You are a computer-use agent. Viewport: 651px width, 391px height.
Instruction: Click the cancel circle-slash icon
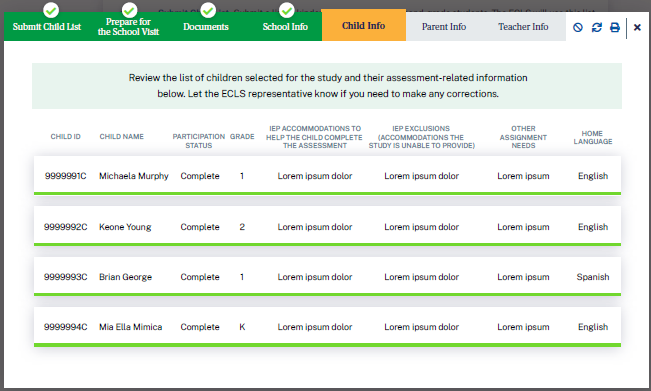click(578, 27)
